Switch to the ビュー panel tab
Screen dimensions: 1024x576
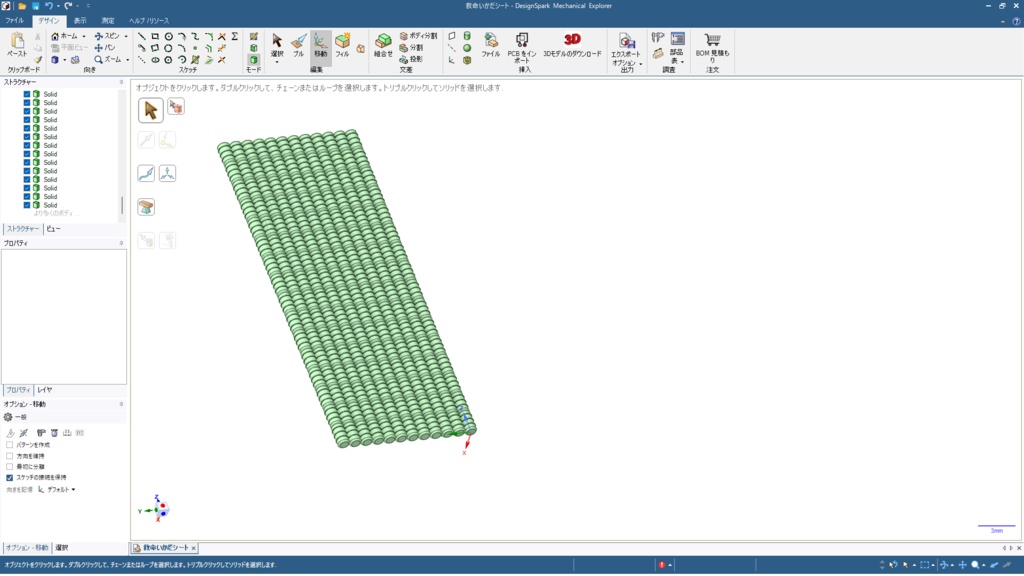point(54,229)
